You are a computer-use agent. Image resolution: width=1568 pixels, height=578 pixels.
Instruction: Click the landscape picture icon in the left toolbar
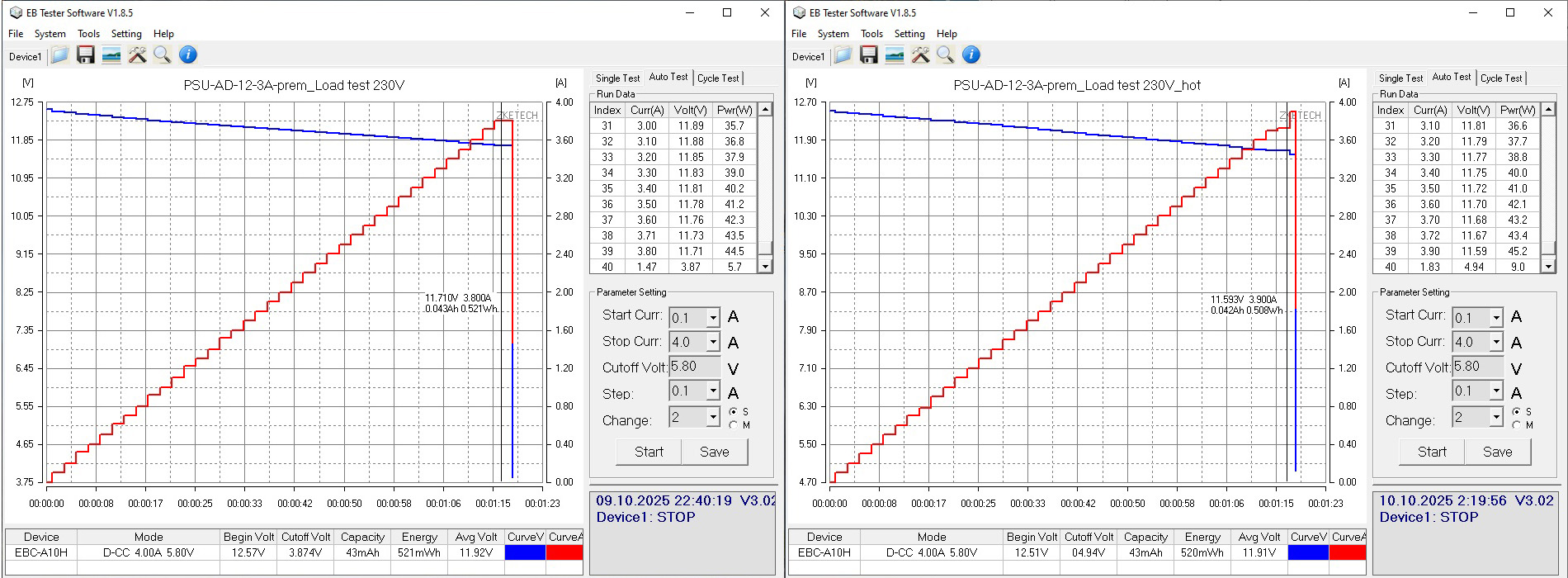coord(111,55)
